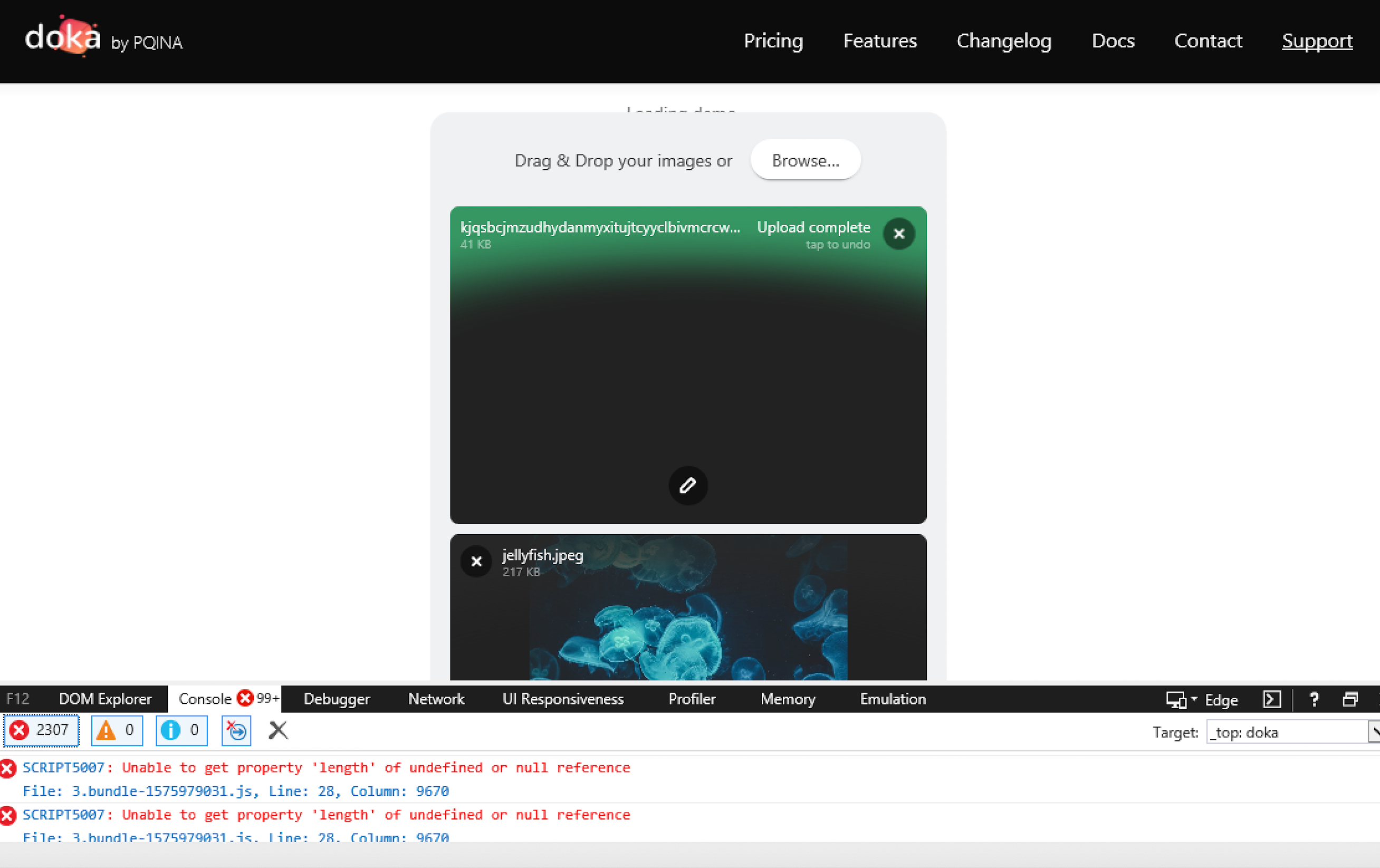This screenshot has width=1380, height=868.
Task: Click the kjqsbcjmzudhy uploaded file name
Action: click(600, 227)
